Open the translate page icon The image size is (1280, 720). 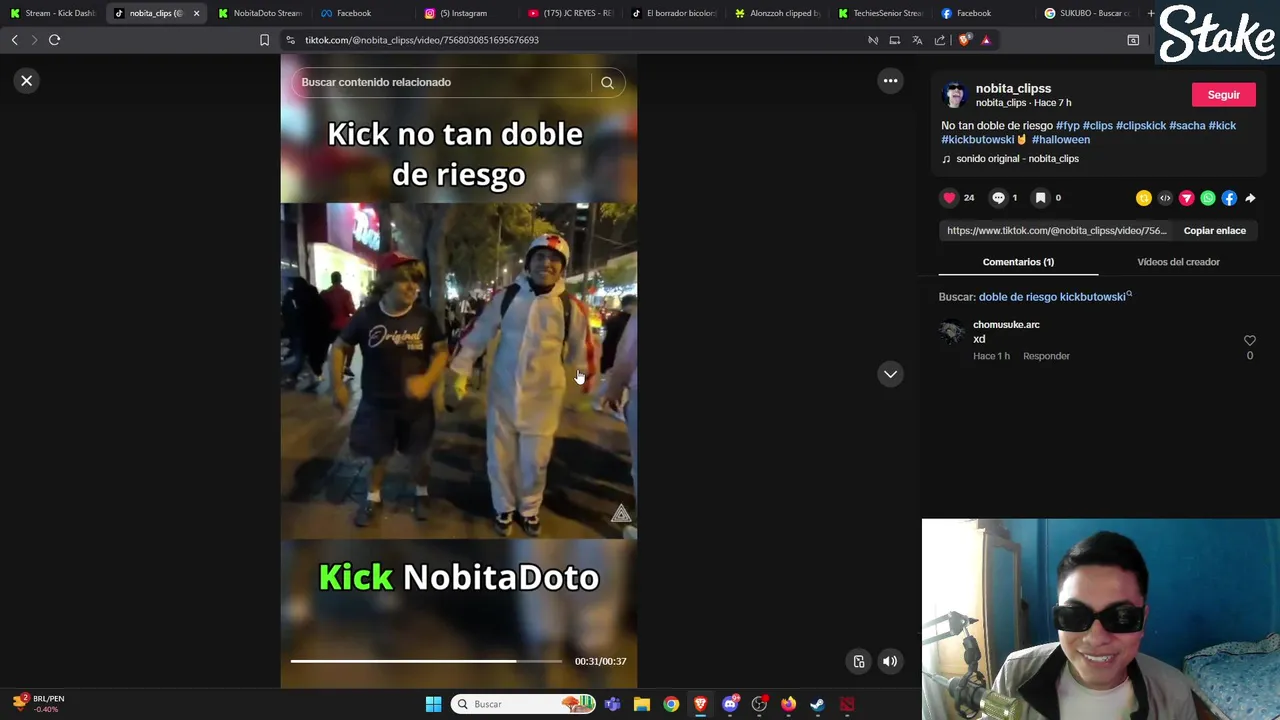pyautogui.click(x=917, y=40)
